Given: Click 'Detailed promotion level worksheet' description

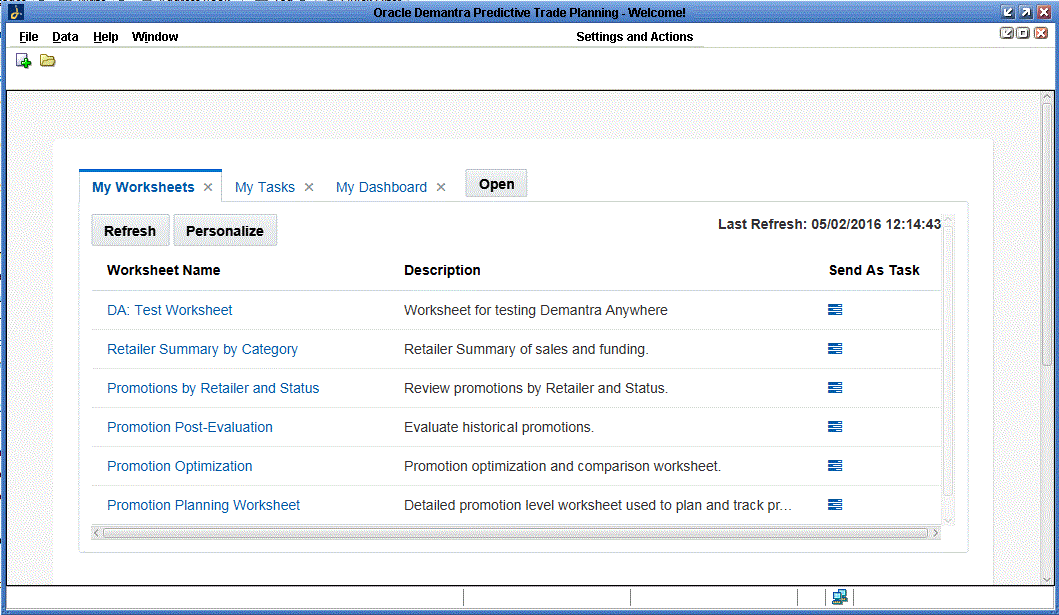Looking at the screenshot, I should [x=598, y=505].
